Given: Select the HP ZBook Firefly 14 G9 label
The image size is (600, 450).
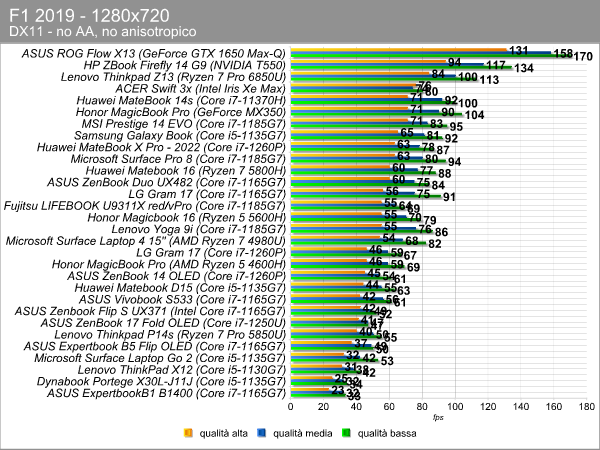Looking at the screenshot, I should pos(185,65).
